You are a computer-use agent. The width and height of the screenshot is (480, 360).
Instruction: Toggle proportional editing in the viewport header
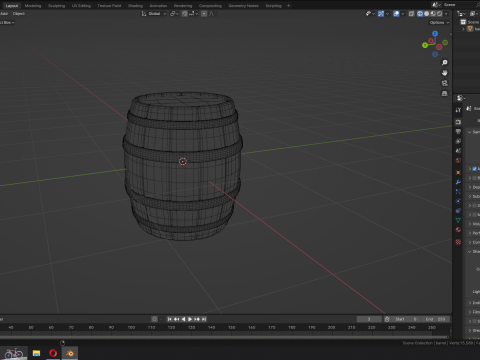[204, 14]
